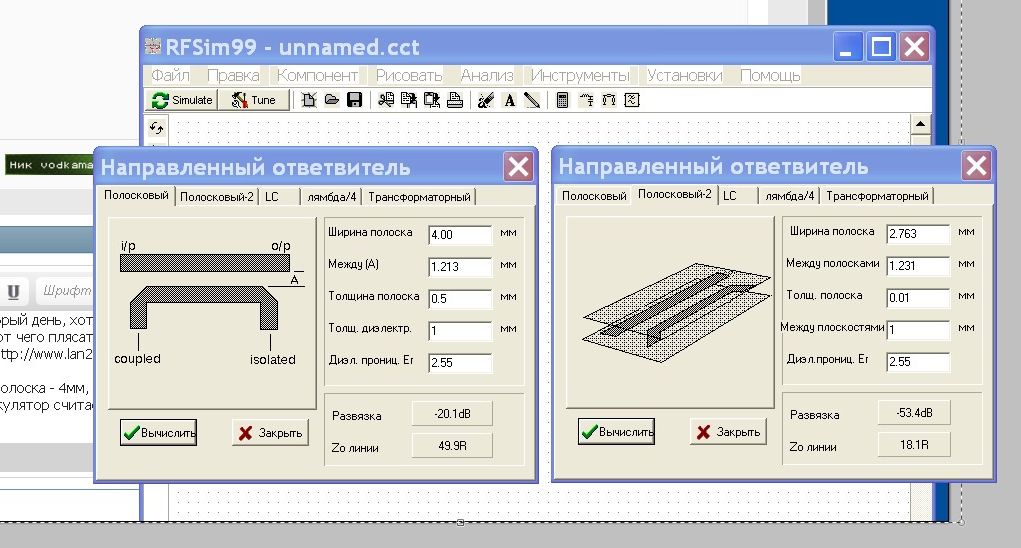Open the Инструменты menu
This screenshot has width=1021, height=548.
click(x=580, y=75)
